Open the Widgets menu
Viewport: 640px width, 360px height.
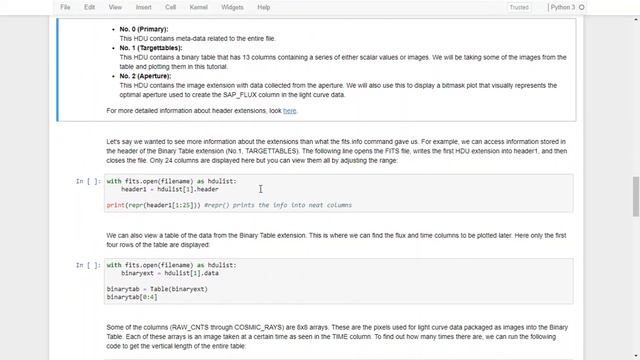click(x=232, y=7)
